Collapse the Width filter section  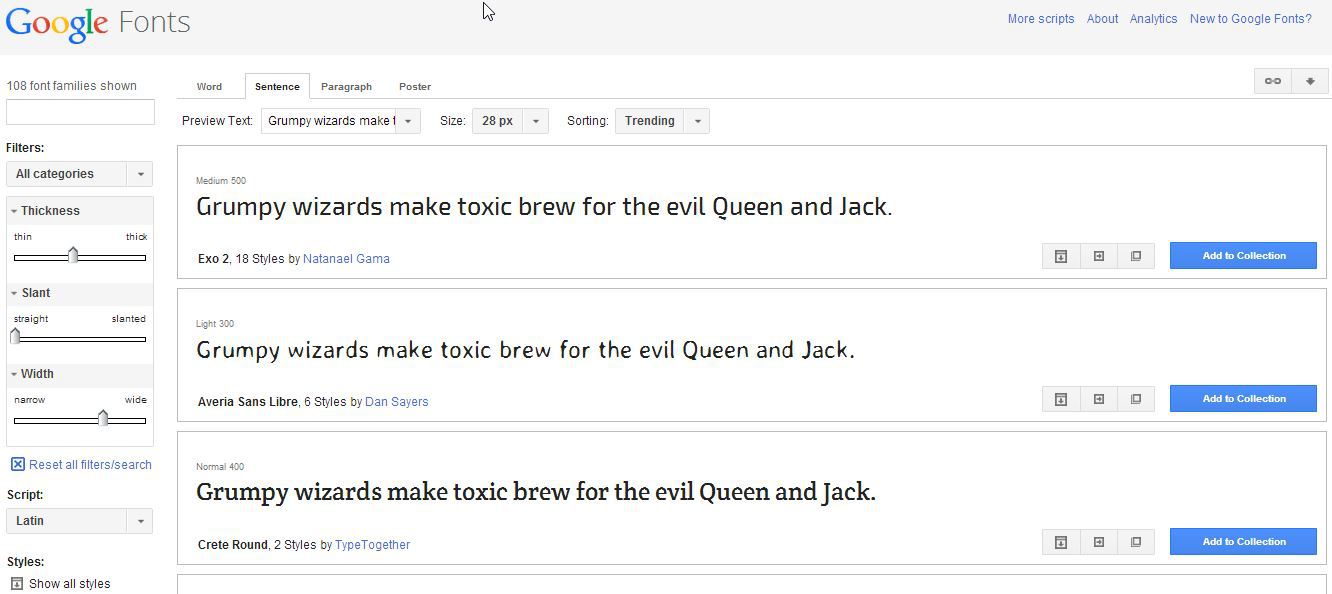80,374
